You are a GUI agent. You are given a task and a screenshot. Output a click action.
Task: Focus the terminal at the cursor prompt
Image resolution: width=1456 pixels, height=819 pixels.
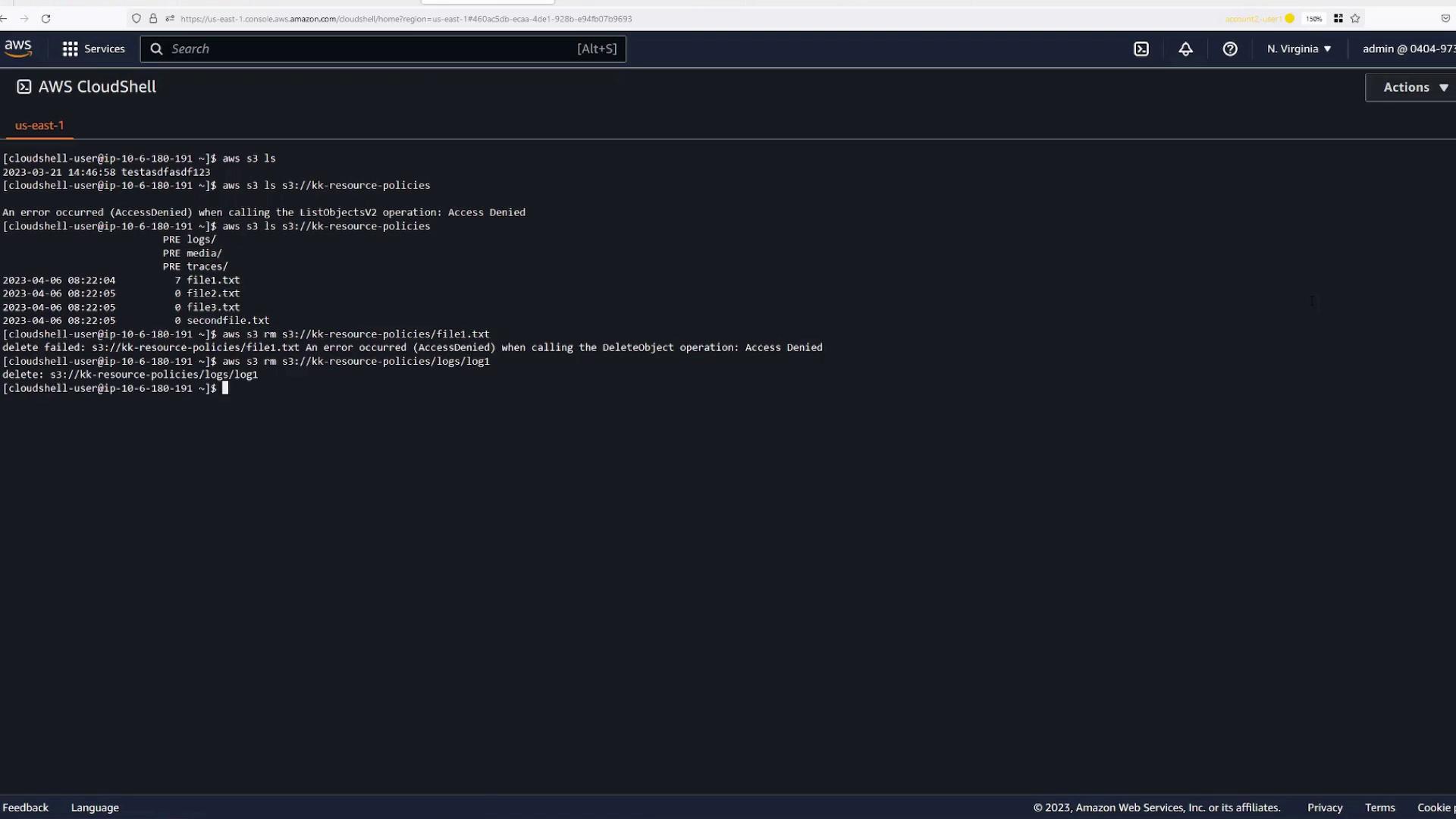point(225,388)
